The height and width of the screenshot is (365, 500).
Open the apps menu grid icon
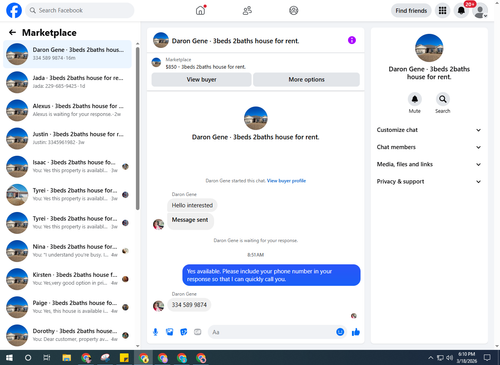(442, 10)
